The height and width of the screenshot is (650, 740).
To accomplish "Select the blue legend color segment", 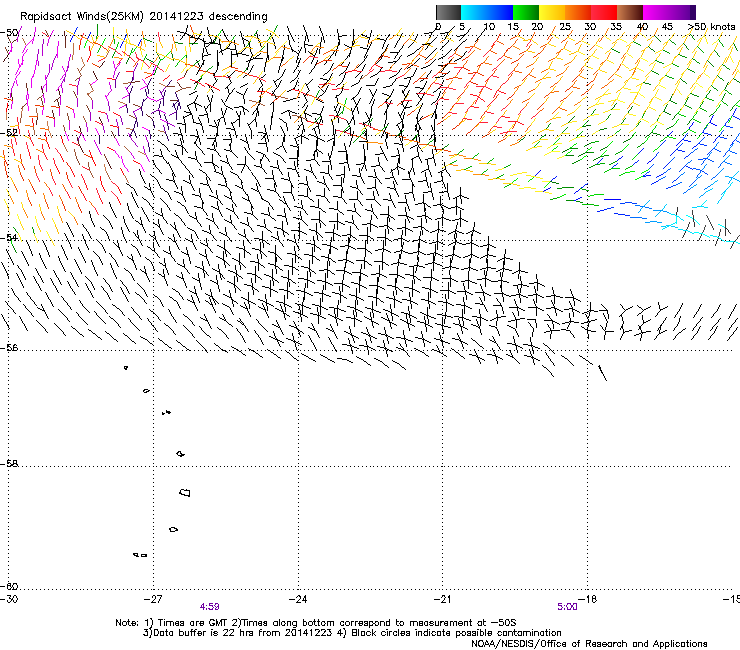I will [500, 12].
